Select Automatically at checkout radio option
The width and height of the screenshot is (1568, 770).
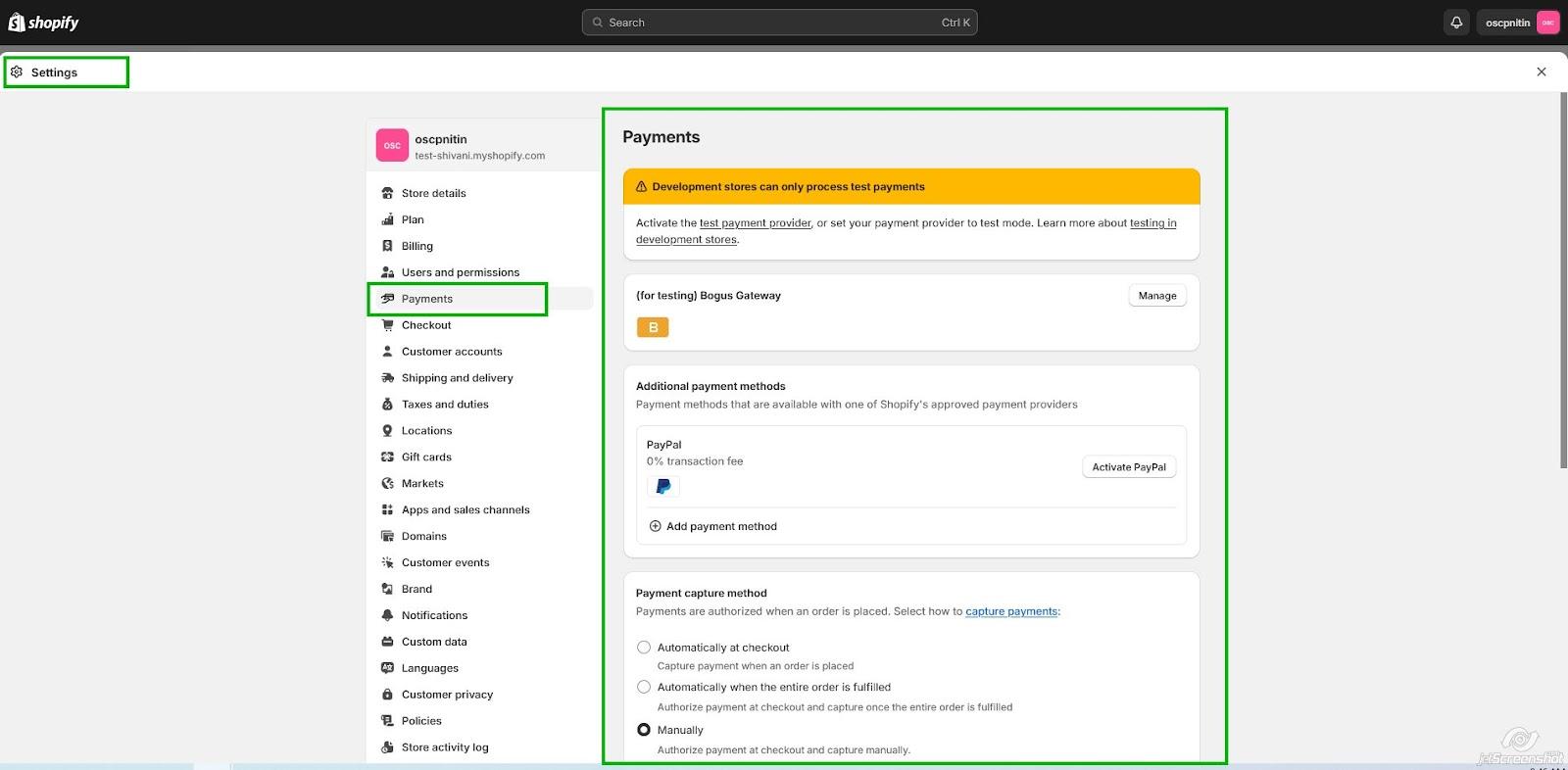pos(644,648)
